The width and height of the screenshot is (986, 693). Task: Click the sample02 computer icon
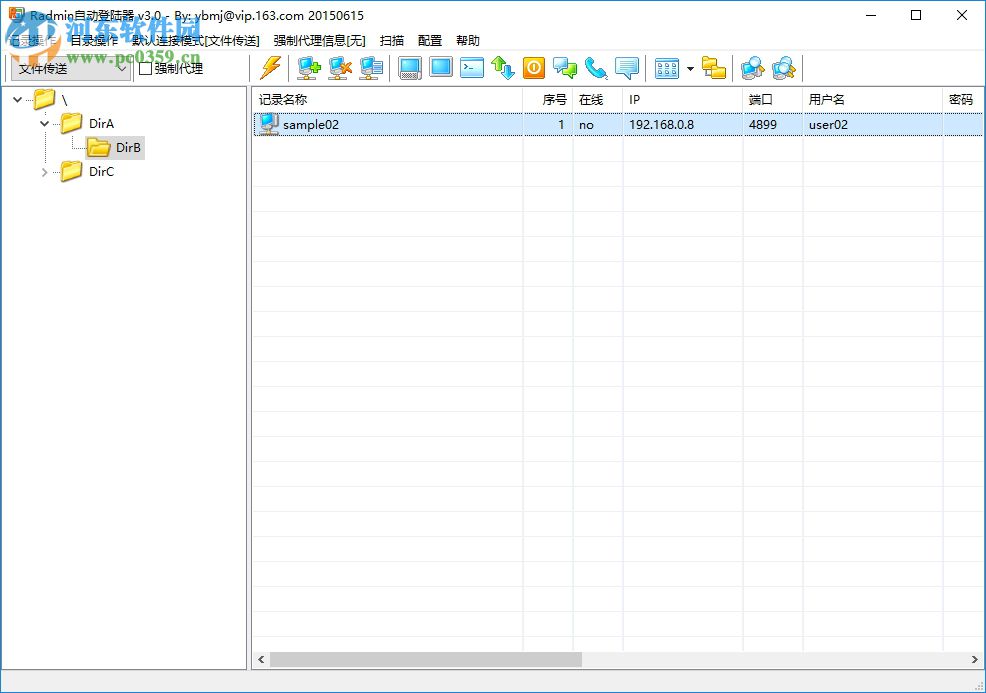click(269, 124)
